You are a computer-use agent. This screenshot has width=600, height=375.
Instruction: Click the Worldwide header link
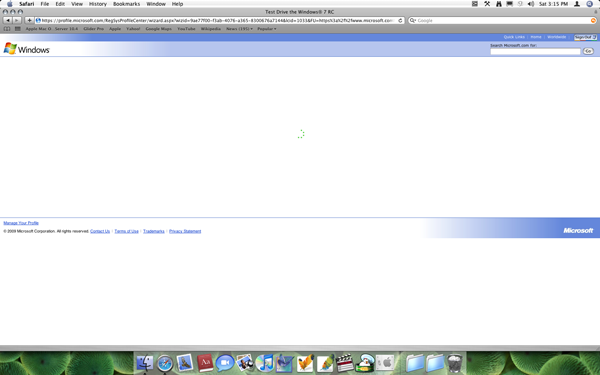pyautogui.click(x=556, y=37)
